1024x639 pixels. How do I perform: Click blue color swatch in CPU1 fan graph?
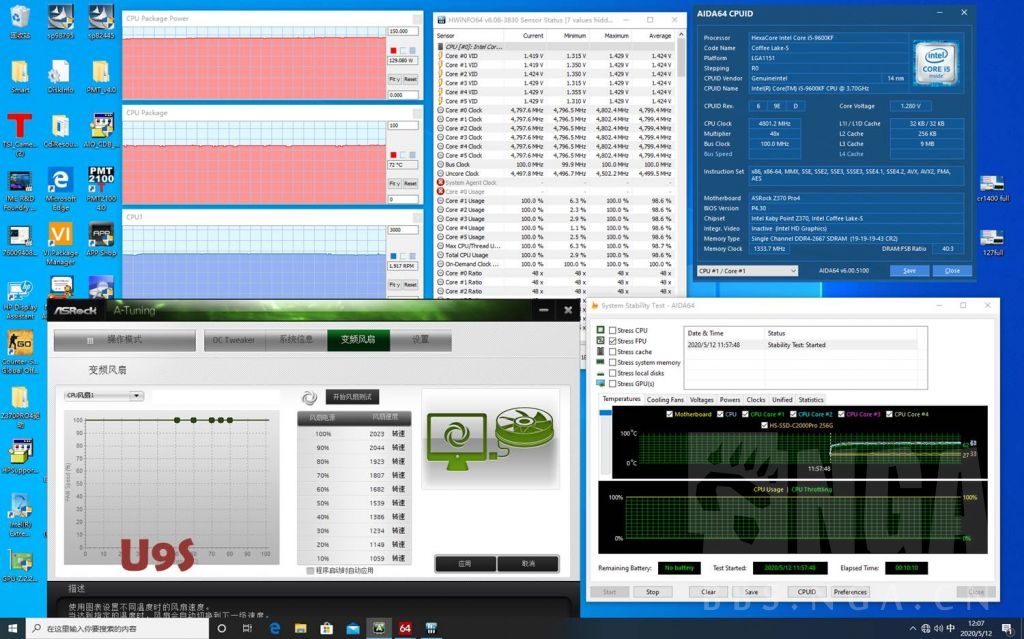(x=393, y=256)
